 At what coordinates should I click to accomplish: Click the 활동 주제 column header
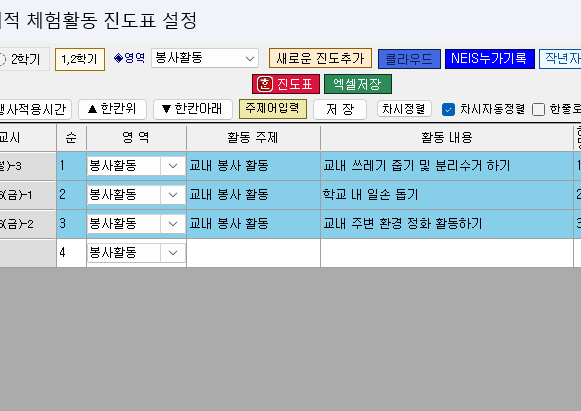[x=253, y=137]
